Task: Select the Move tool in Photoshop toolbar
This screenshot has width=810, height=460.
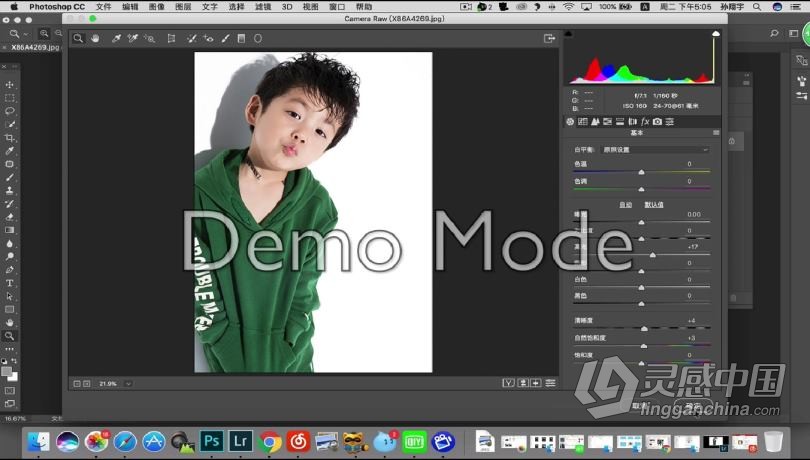Action: [9, 84]
